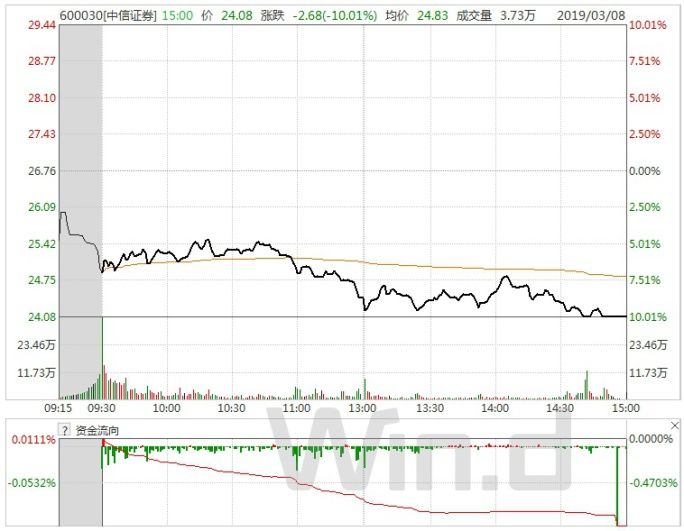
Task: Click the 28.10 price axis label
Action: coord(42,98)
